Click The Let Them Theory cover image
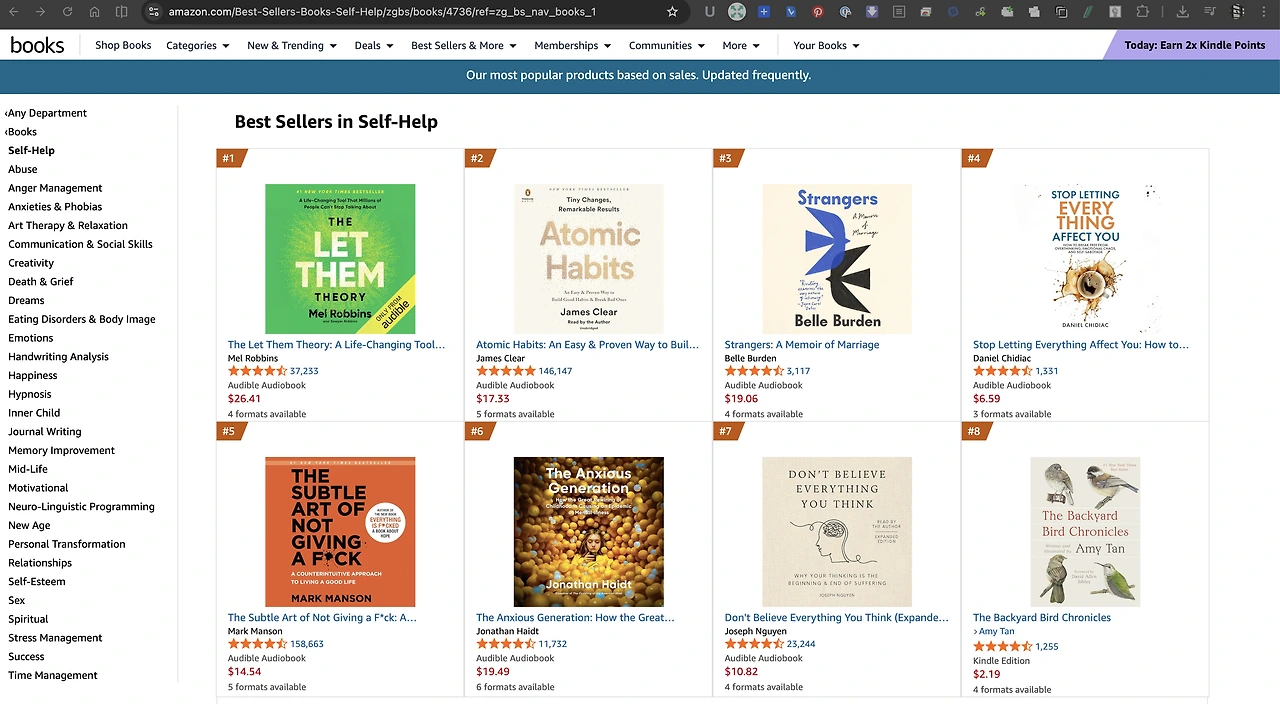The width and height of the screenshot is (1280, 704). coord(340,258)
